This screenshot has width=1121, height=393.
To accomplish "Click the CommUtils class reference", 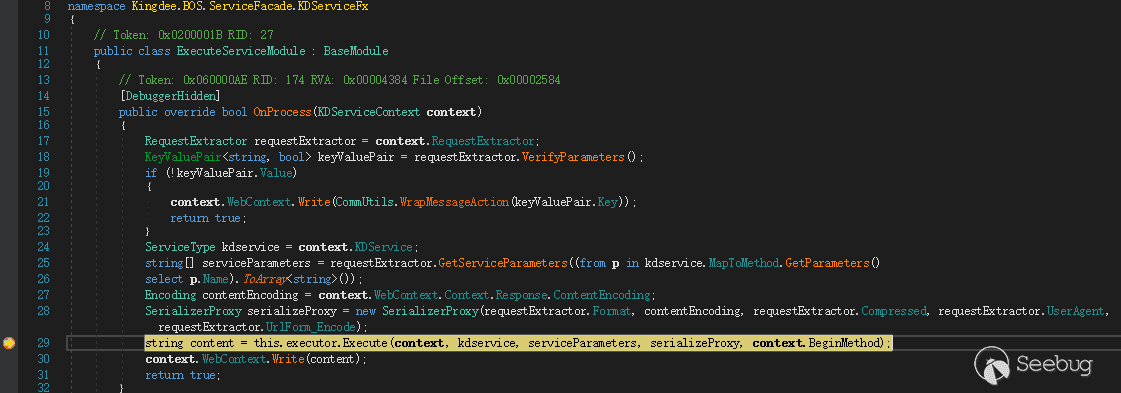I will pyautogui.click(x=366, y=202).
